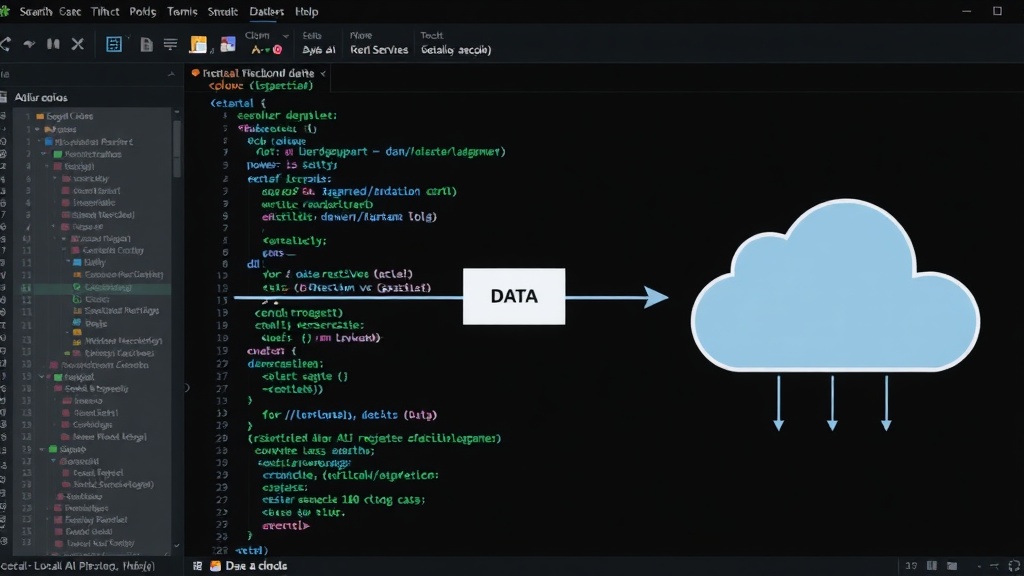Viewport: 1024px width, 576px height.
Task: Click the "Adlur coios" panel header
Action: coord(41,97)
